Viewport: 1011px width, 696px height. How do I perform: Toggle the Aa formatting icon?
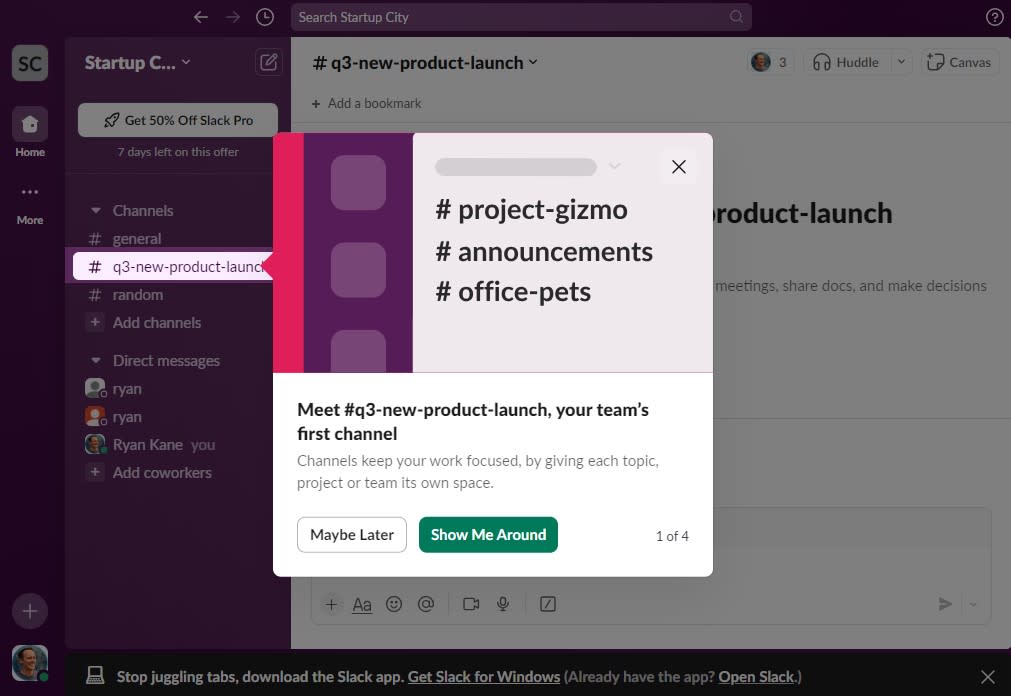362,604
